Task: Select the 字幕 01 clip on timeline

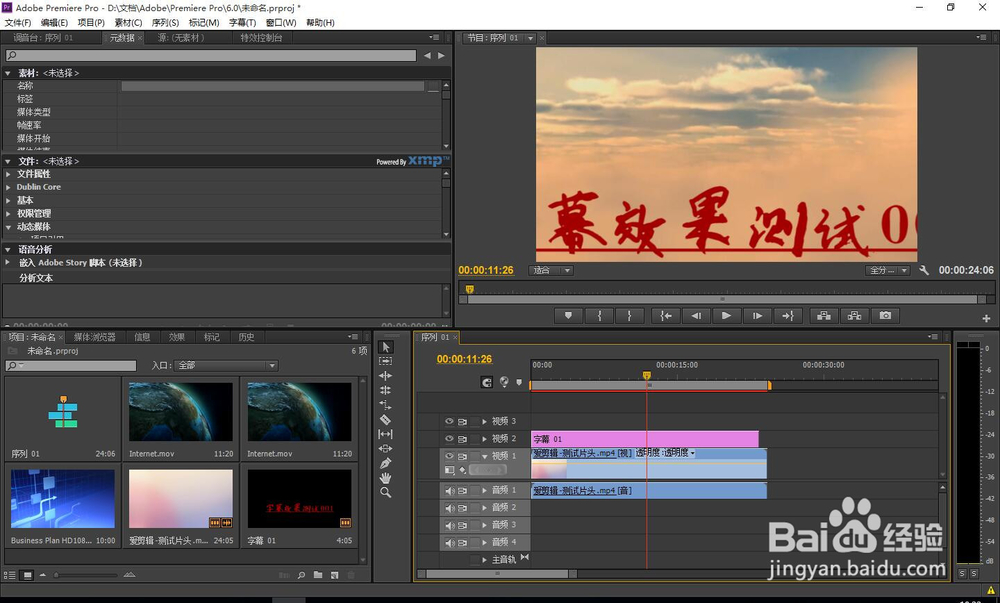Action: 645,439
